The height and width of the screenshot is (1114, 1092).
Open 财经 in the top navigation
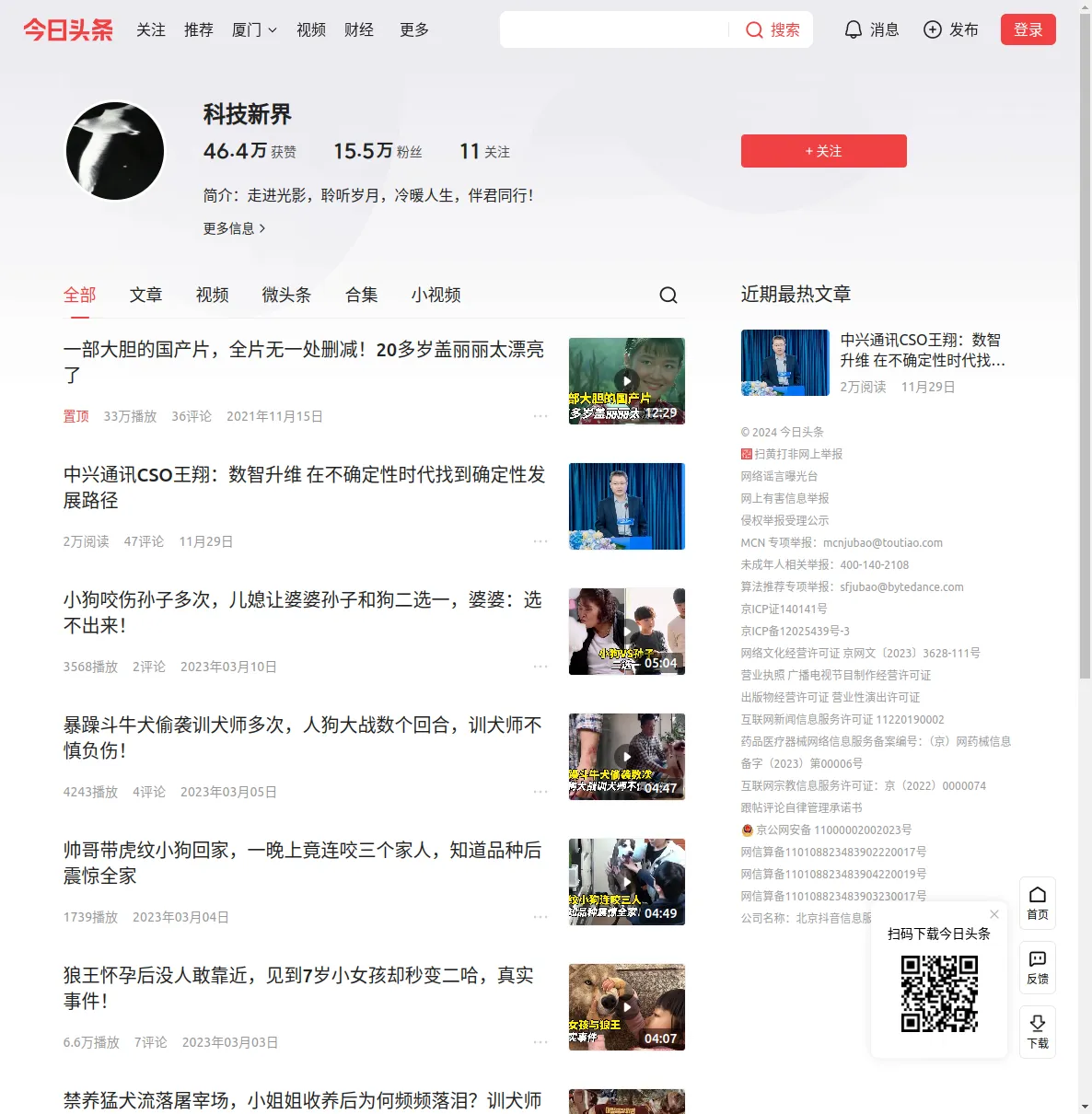click(x=359, y=29)
